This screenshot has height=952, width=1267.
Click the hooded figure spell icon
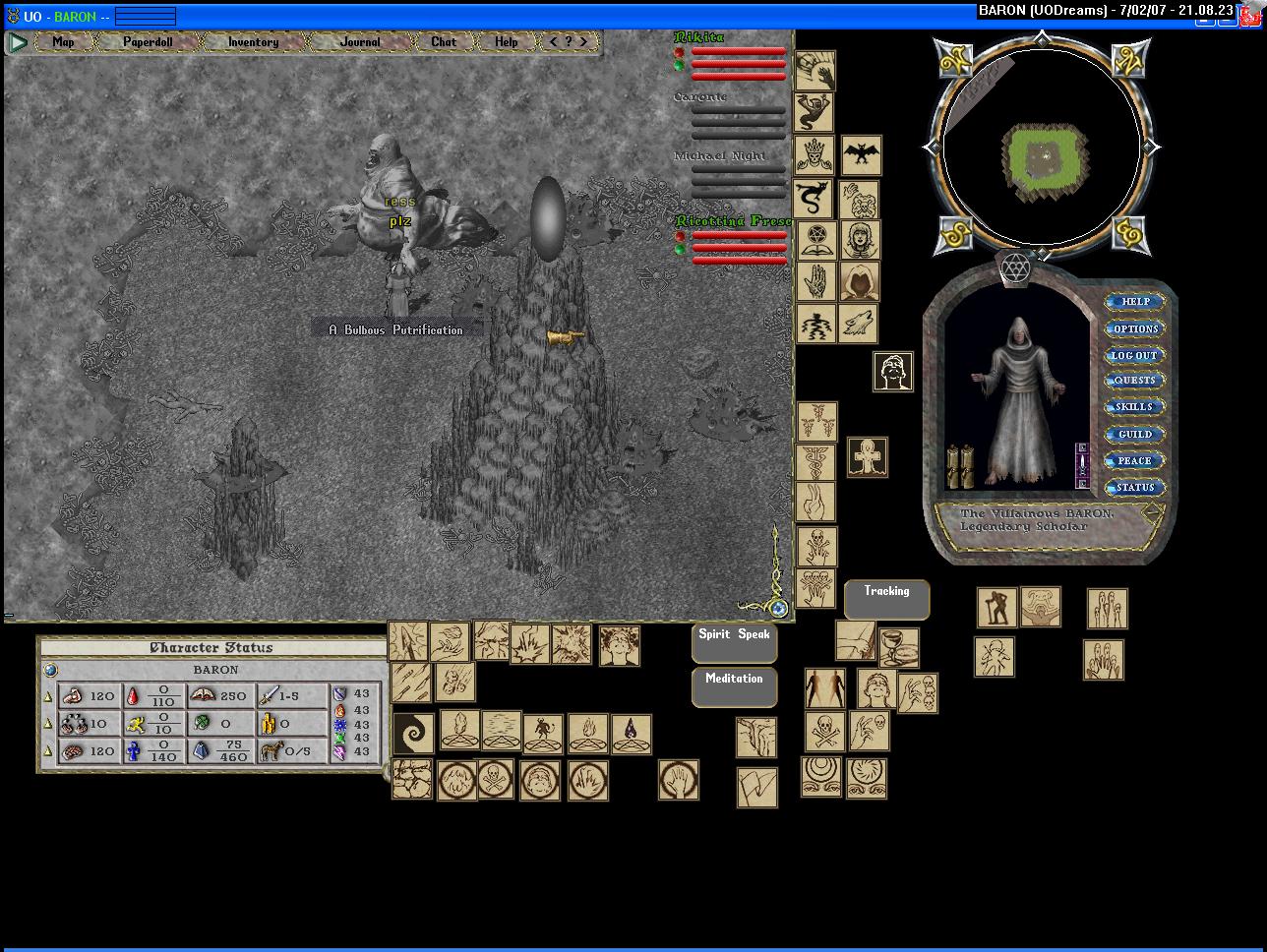coord(860,281)
